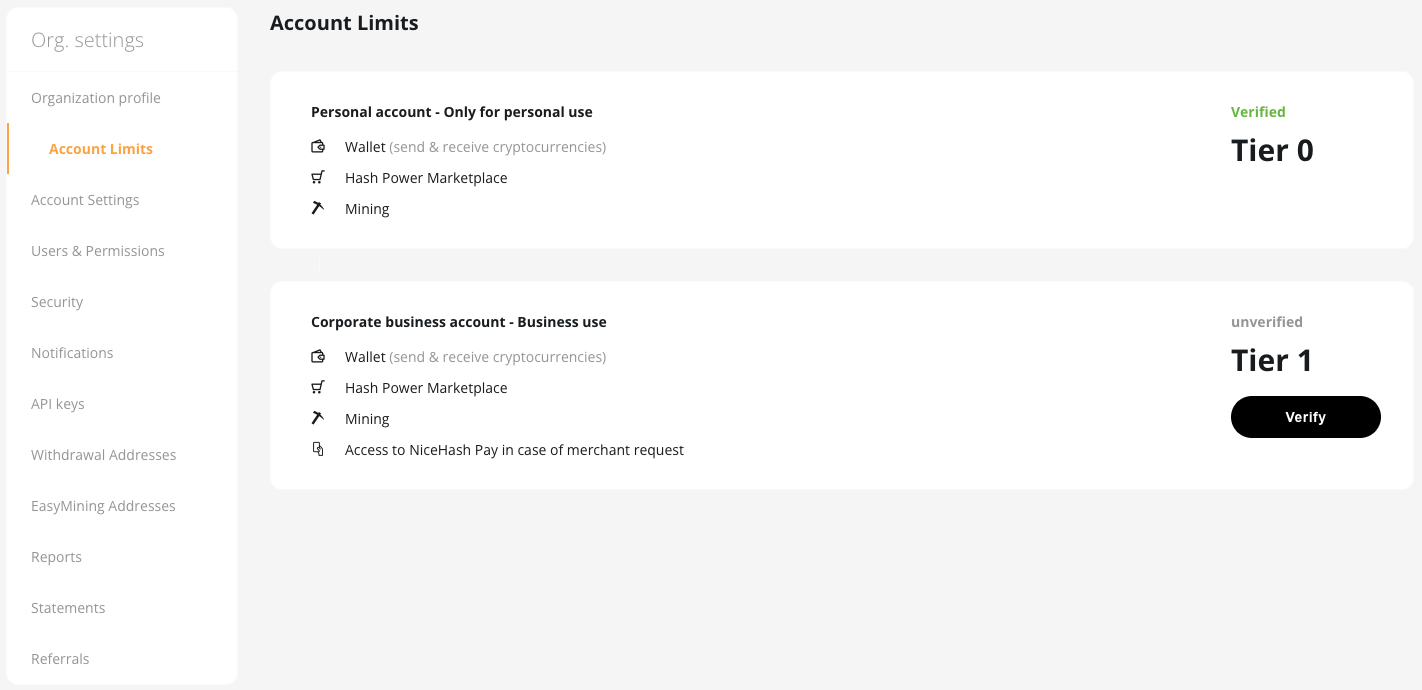
Task: Open Users & Permissions page
Action: tap(98, 251)
